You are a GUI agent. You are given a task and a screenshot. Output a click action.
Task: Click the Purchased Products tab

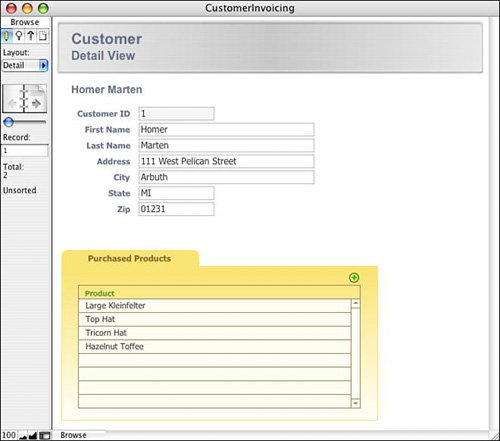pos(130,259)
